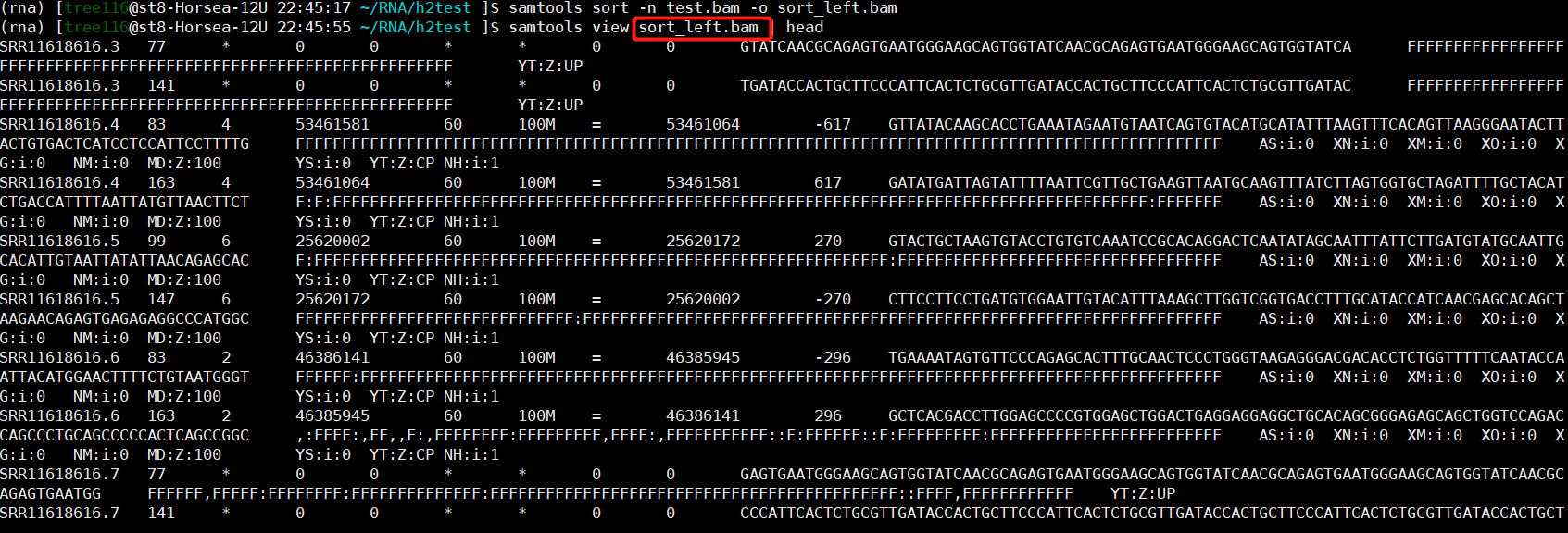Image resolution: width=1568 pixels, height=533 pixels.
Task: Click position 46386141 in SRR11618616.6 flag 83 row
Action: pyautogui.click(x=332, y=357)
